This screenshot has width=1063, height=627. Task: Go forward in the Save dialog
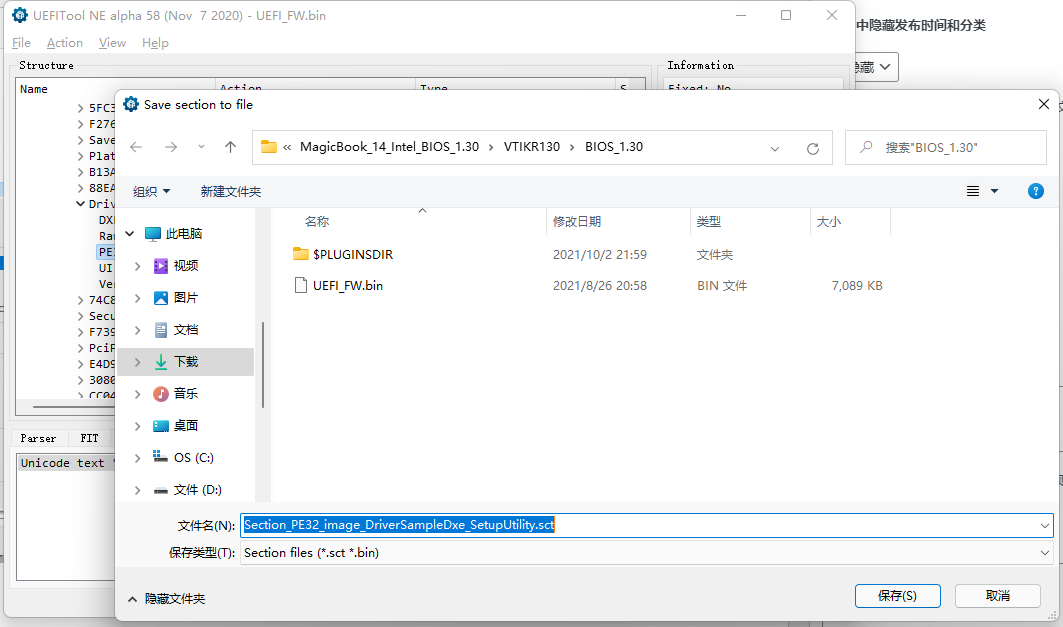pyautogui.click(x=171, y=147)
